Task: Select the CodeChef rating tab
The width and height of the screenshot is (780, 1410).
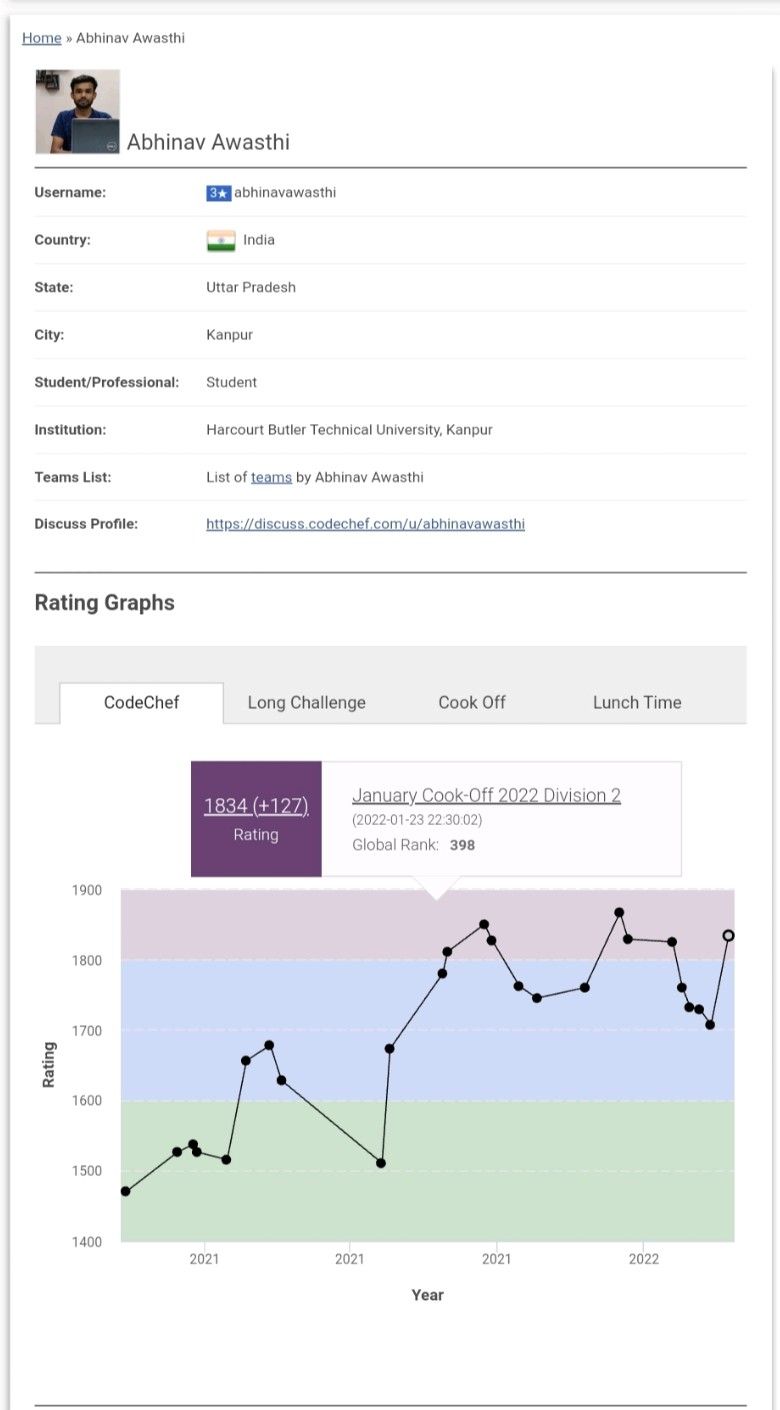Action: click(x=141, y=702)
